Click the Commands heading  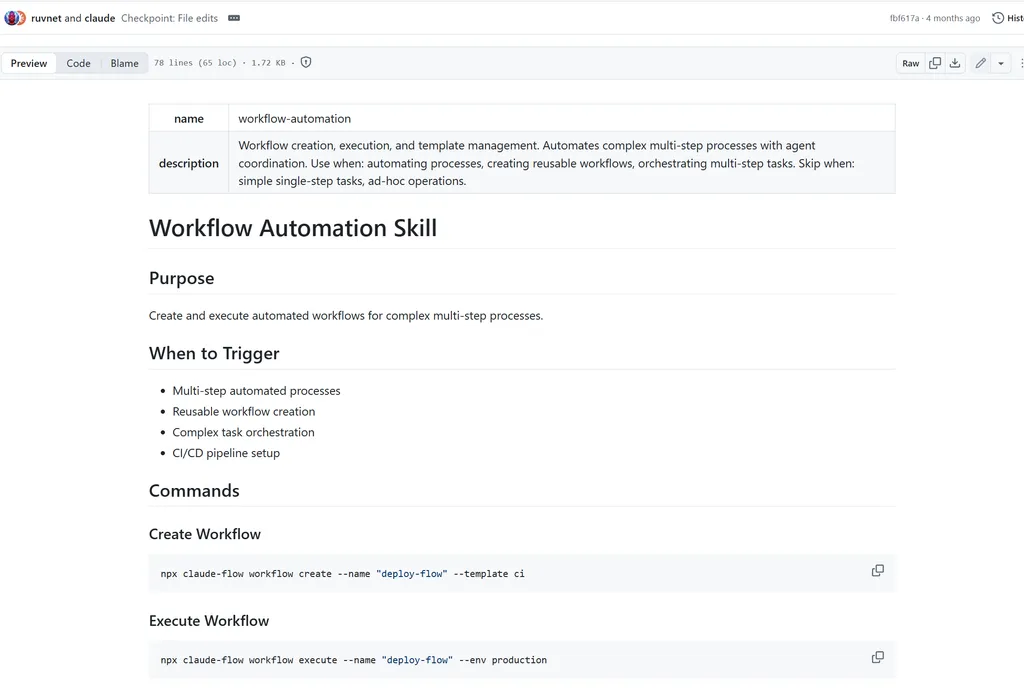[194, 490]
